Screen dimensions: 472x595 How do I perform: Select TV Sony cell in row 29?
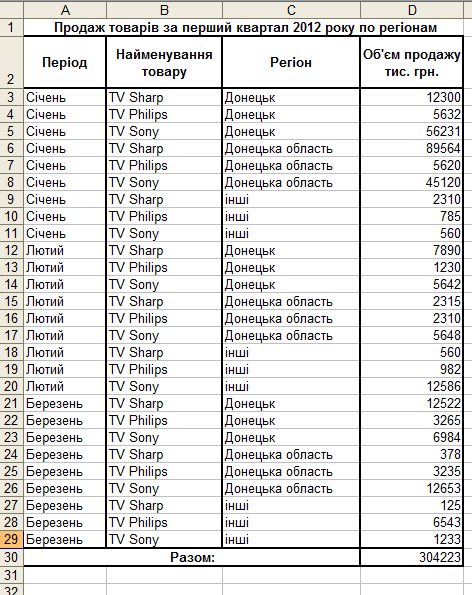[164, 539]
